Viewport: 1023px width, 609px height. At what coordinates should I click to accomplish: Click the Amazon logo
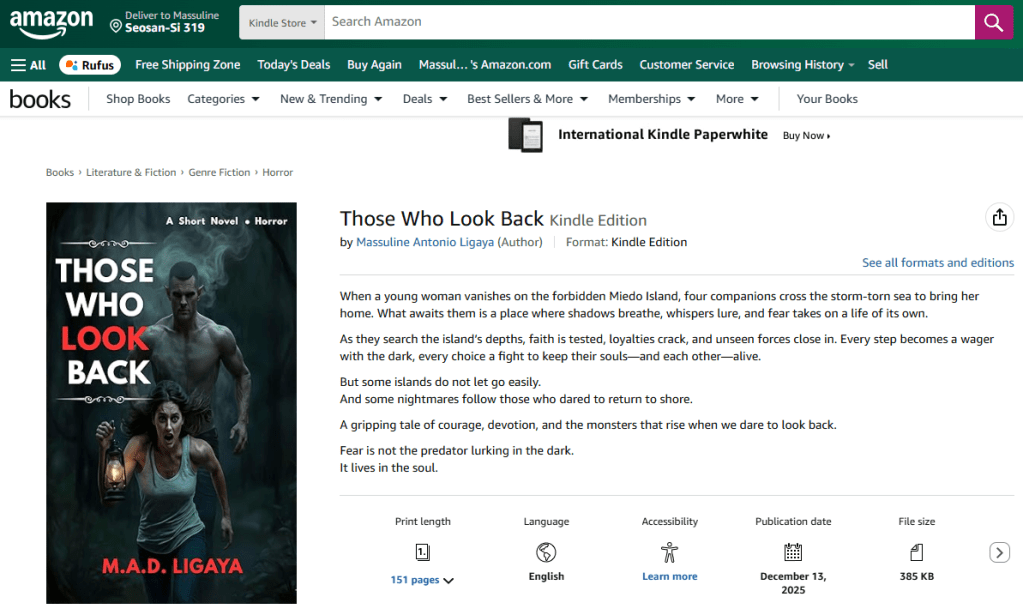pos(51,22)
